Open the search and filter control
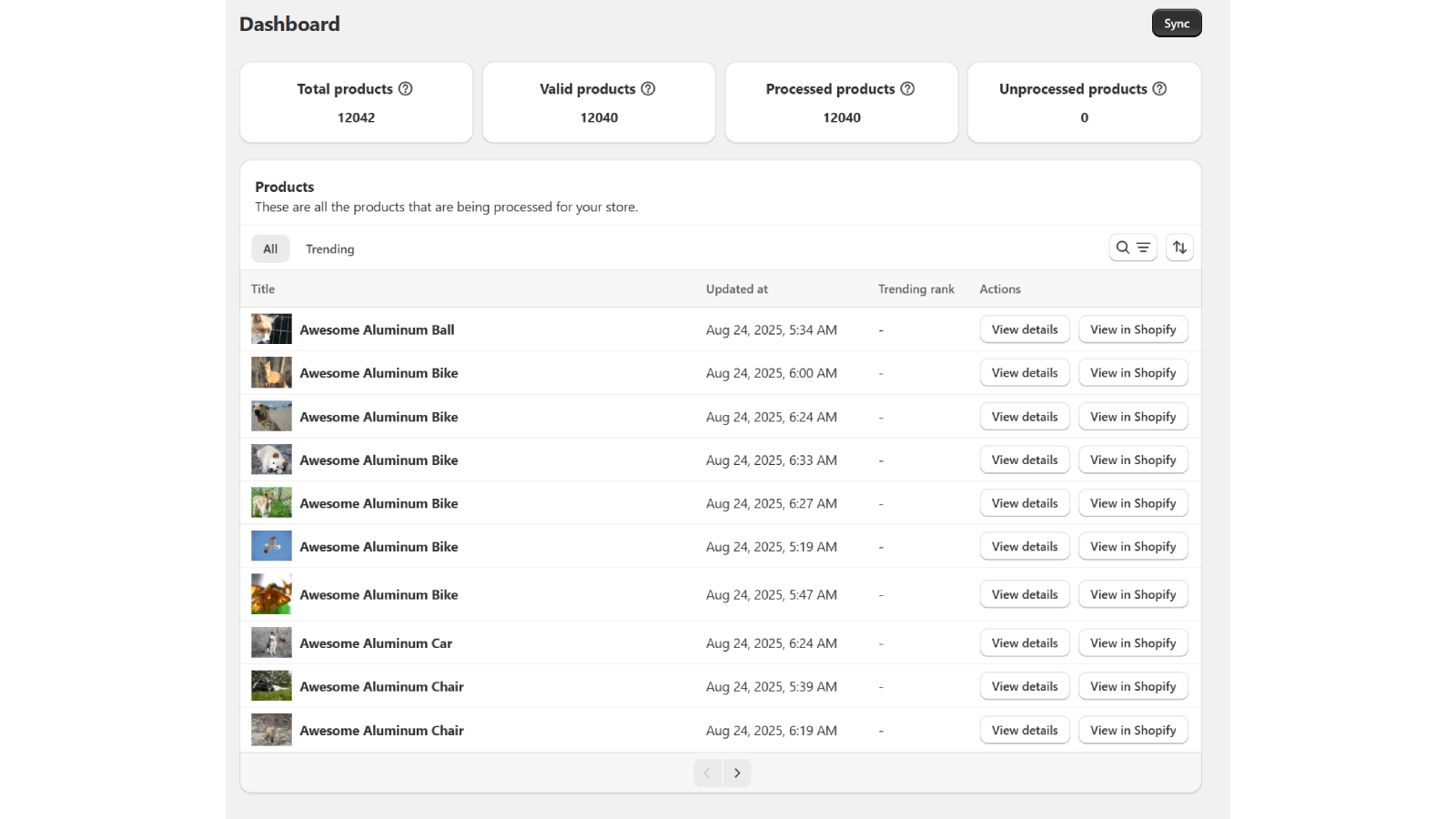 point(1132,248)
